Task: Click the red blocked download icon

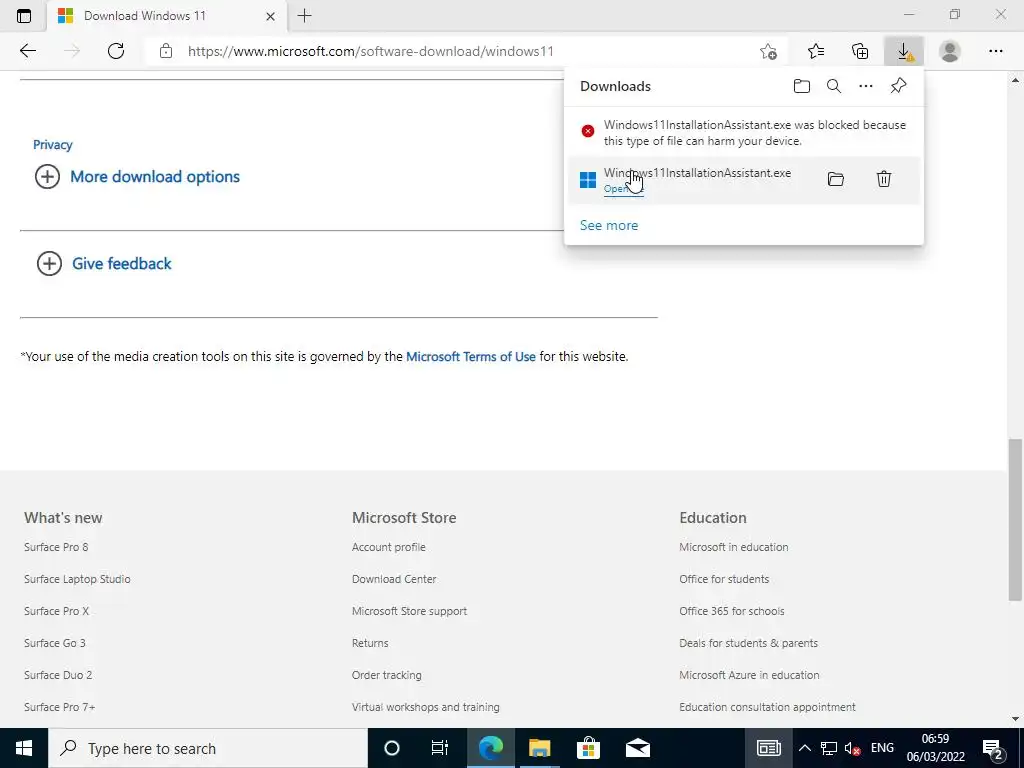Action: coord(588,131)
